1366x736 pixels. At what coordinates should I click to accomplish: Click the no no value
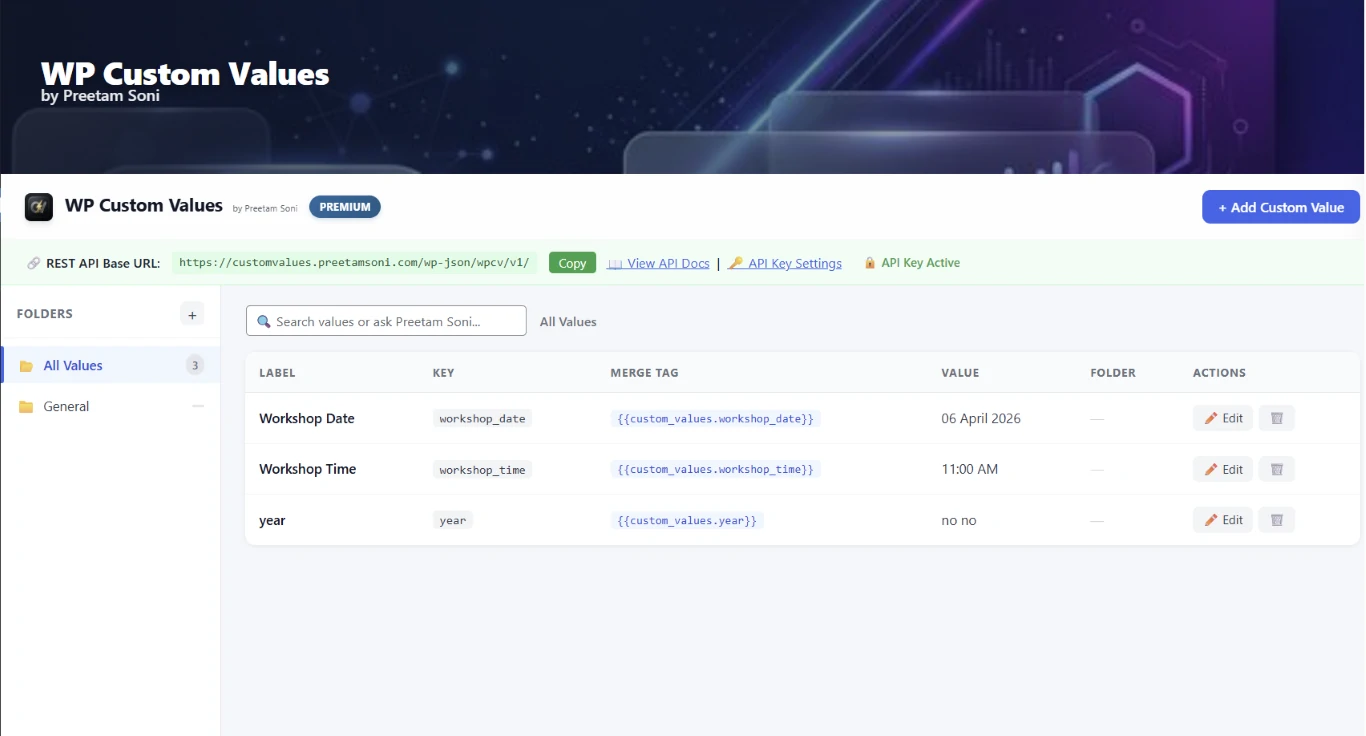(x=959, y=521)
